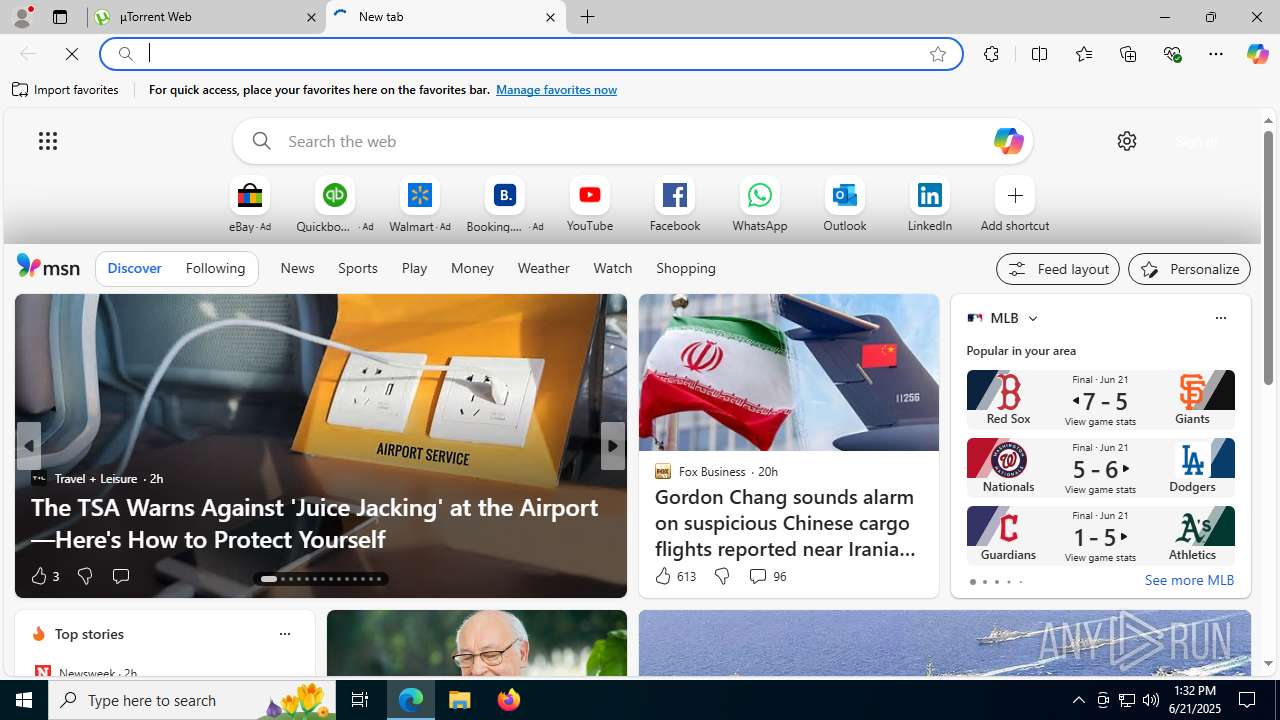Select the Discover tab
1280x720 pixels.
[134, 268]
